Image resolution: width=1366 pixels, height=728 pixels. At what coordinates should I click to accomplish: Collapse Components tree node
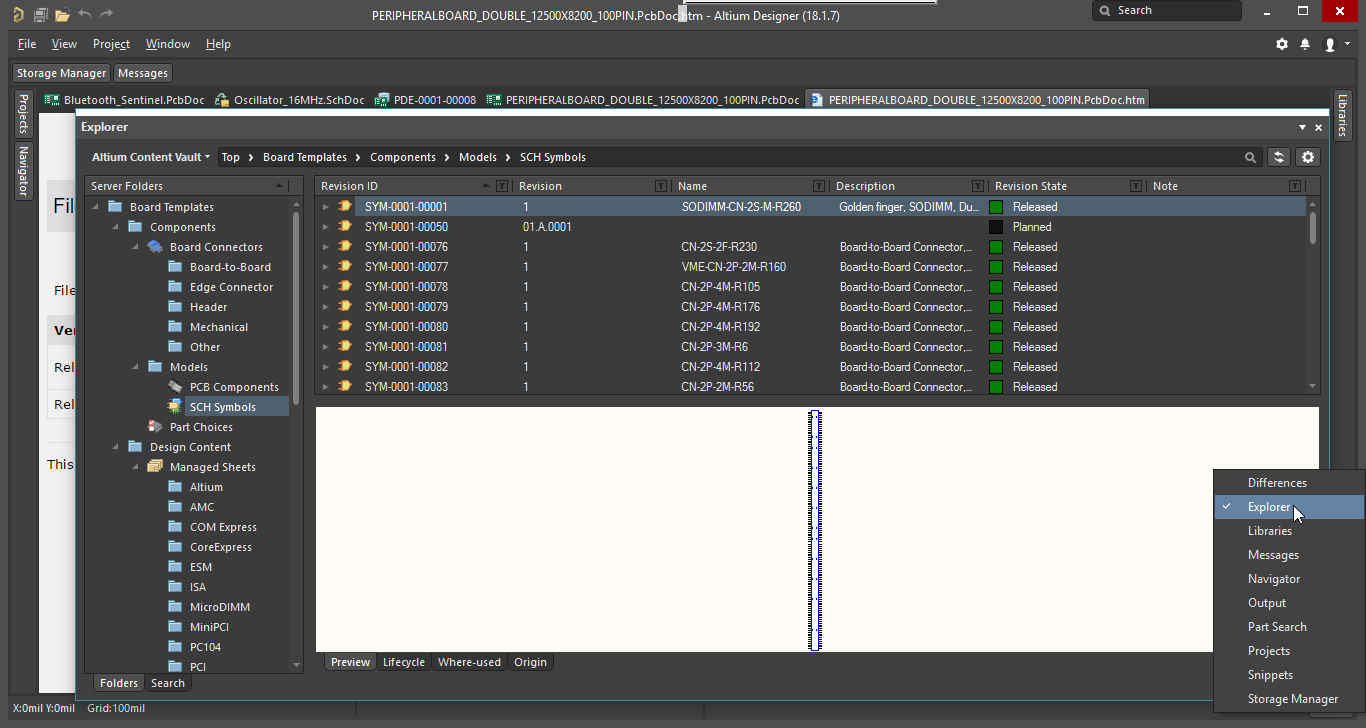(x=116, y=227)
